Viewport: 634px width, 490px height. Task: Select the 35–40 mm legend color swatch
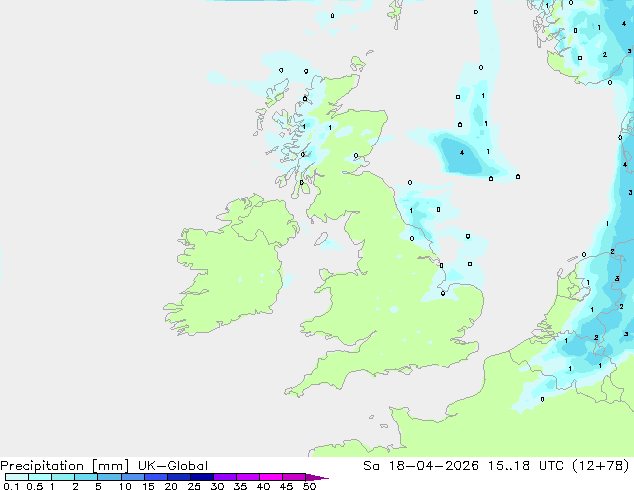247,477
